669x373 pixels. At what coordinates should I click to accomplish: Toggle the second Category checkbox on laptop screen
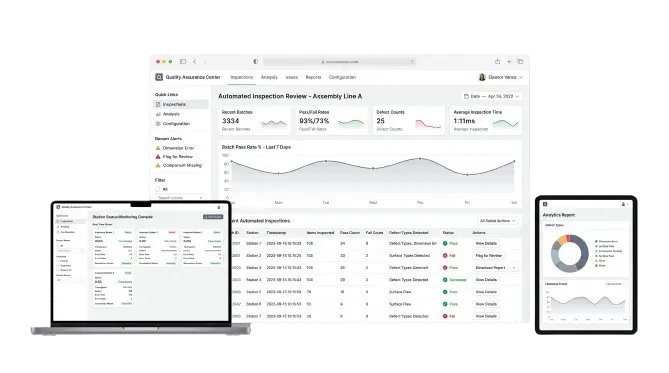click(x=58, y=265)
